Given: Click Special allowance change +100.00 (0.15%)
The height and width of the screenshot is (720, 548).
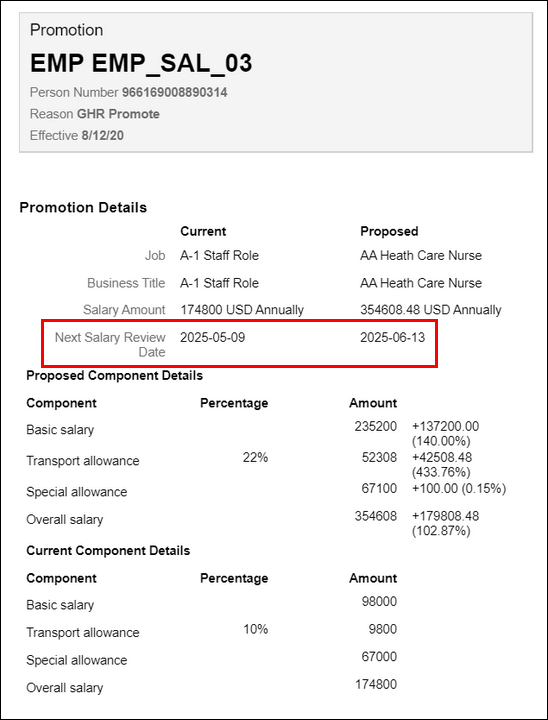Looking at the screenshot, I should [459, 489].
